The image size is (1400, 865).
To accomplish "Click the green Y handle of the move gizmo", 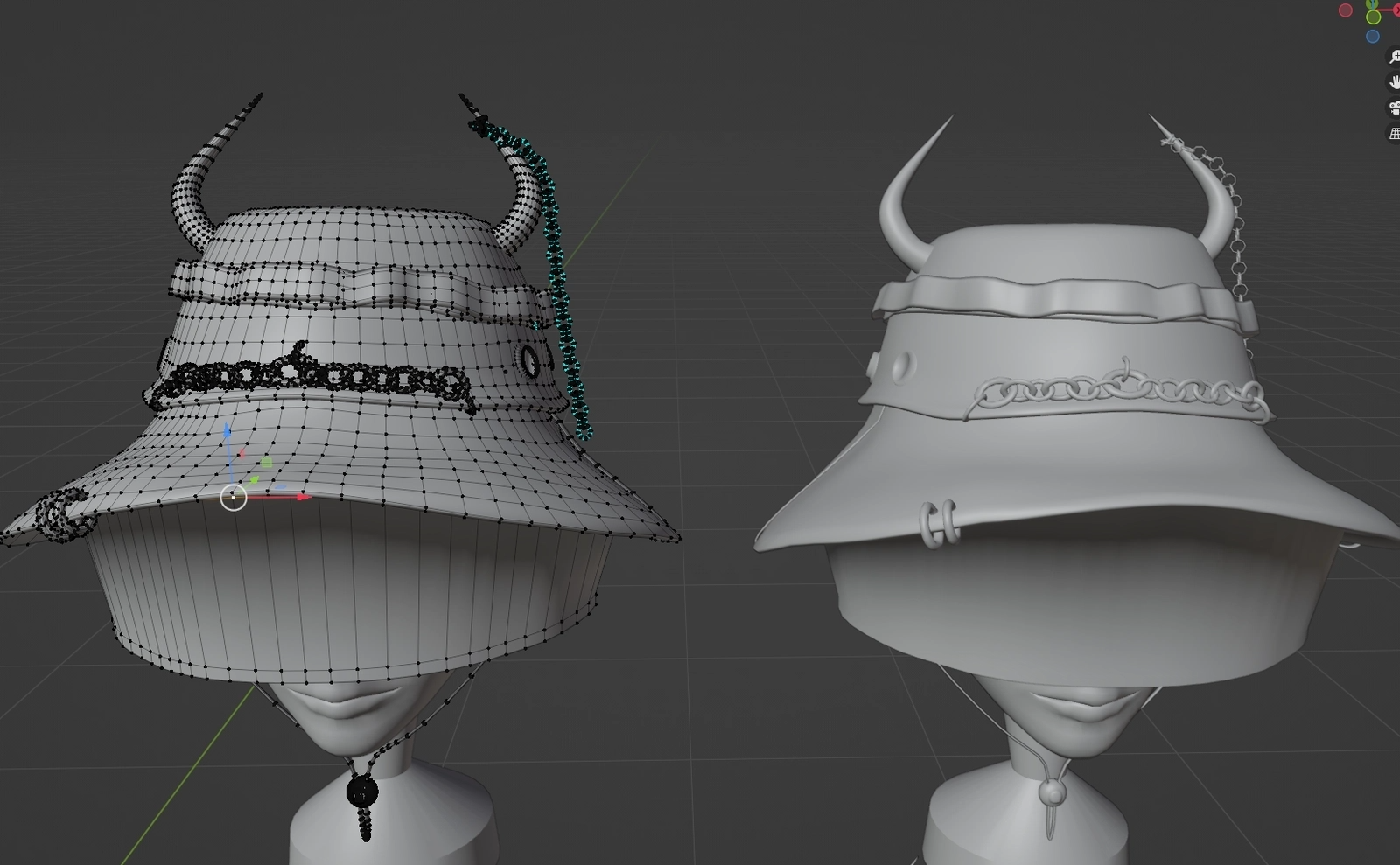I will click(254, 480).
